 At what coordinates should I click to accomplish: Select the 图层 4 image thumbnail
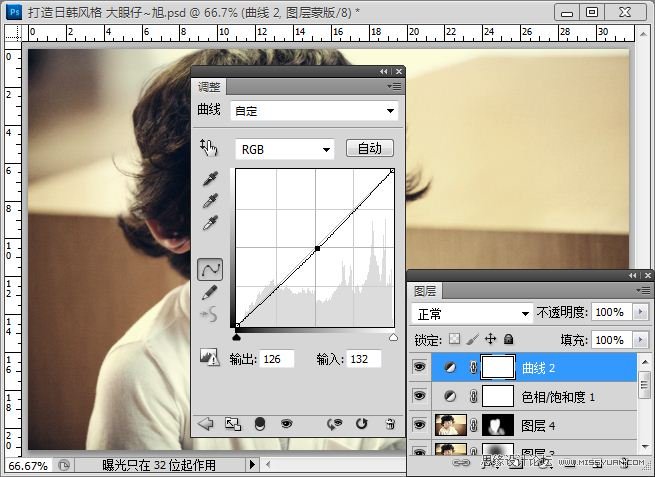(451, 425)
